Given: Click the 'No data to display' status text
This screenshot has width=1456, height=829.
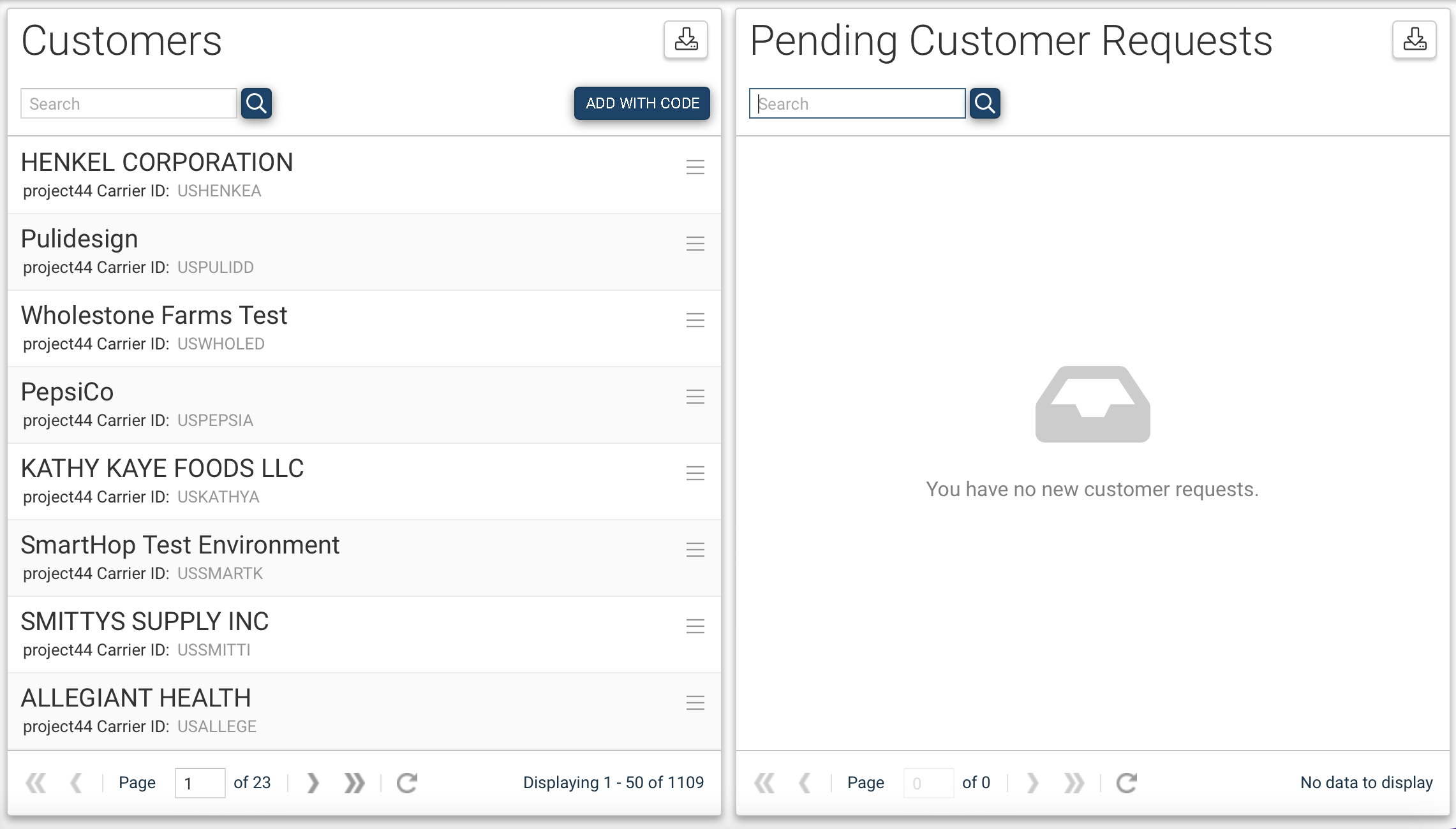Looking at the screenshot, I should [x=1367, y=782].
